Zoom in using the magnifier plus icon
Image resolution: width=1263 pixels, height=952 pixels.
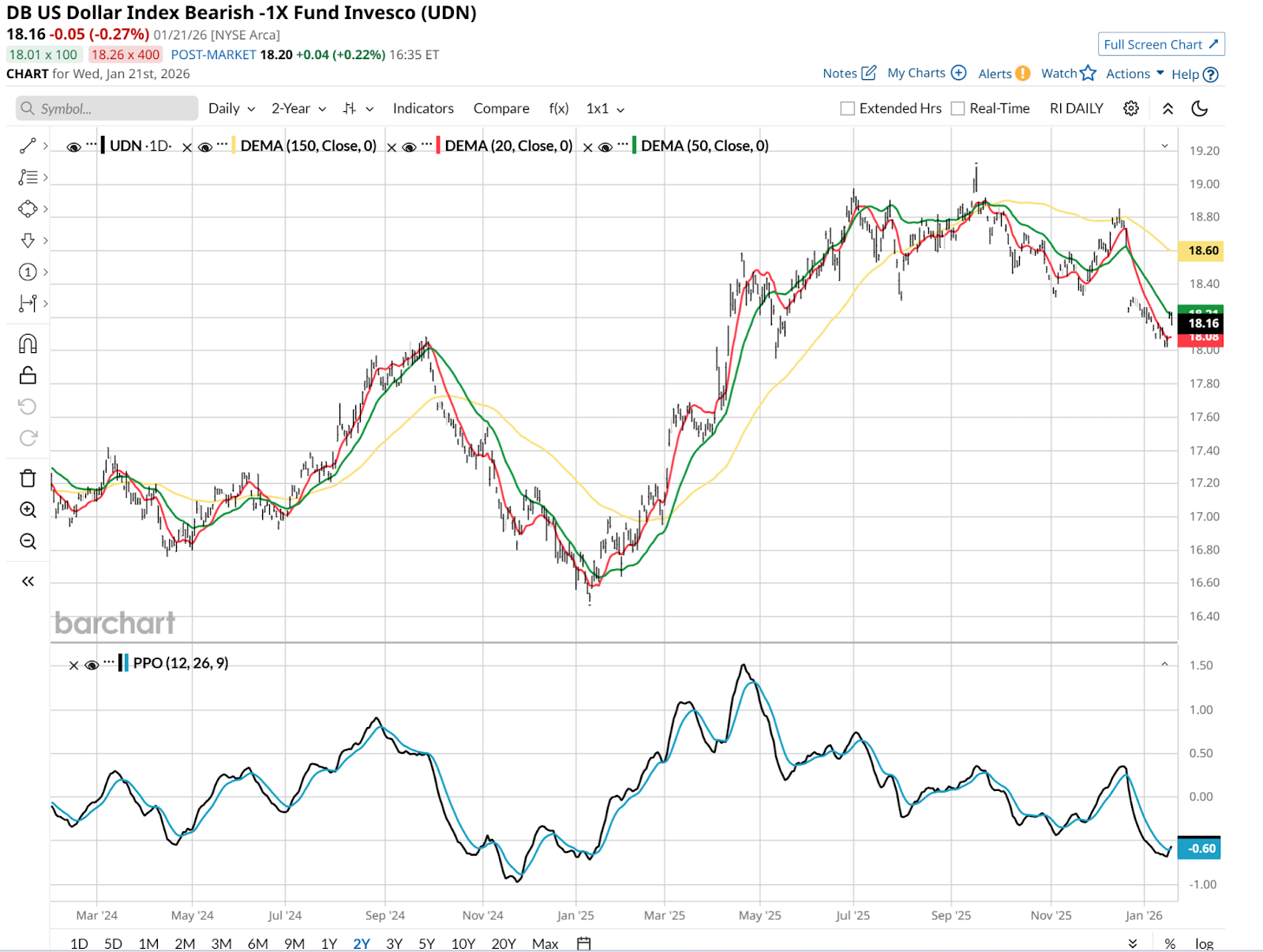point(28,510)
